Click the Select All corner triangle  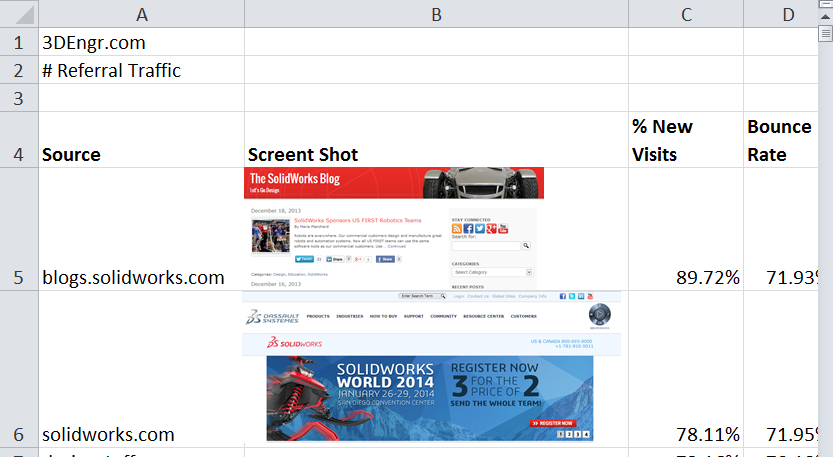pyautogui.click(x=20, y=14)
